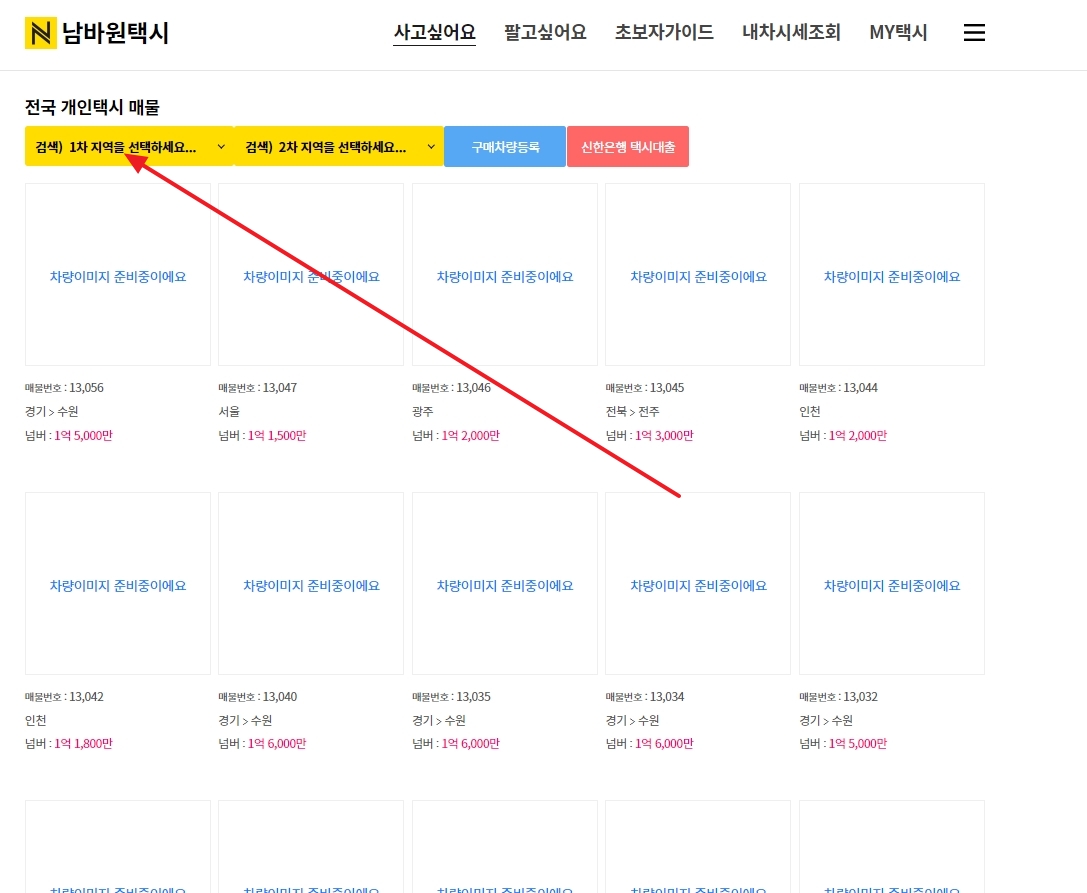This screenshot has height=893, width=1087.
Task: Open the 사고싶어요 menu
Action: 434,33
